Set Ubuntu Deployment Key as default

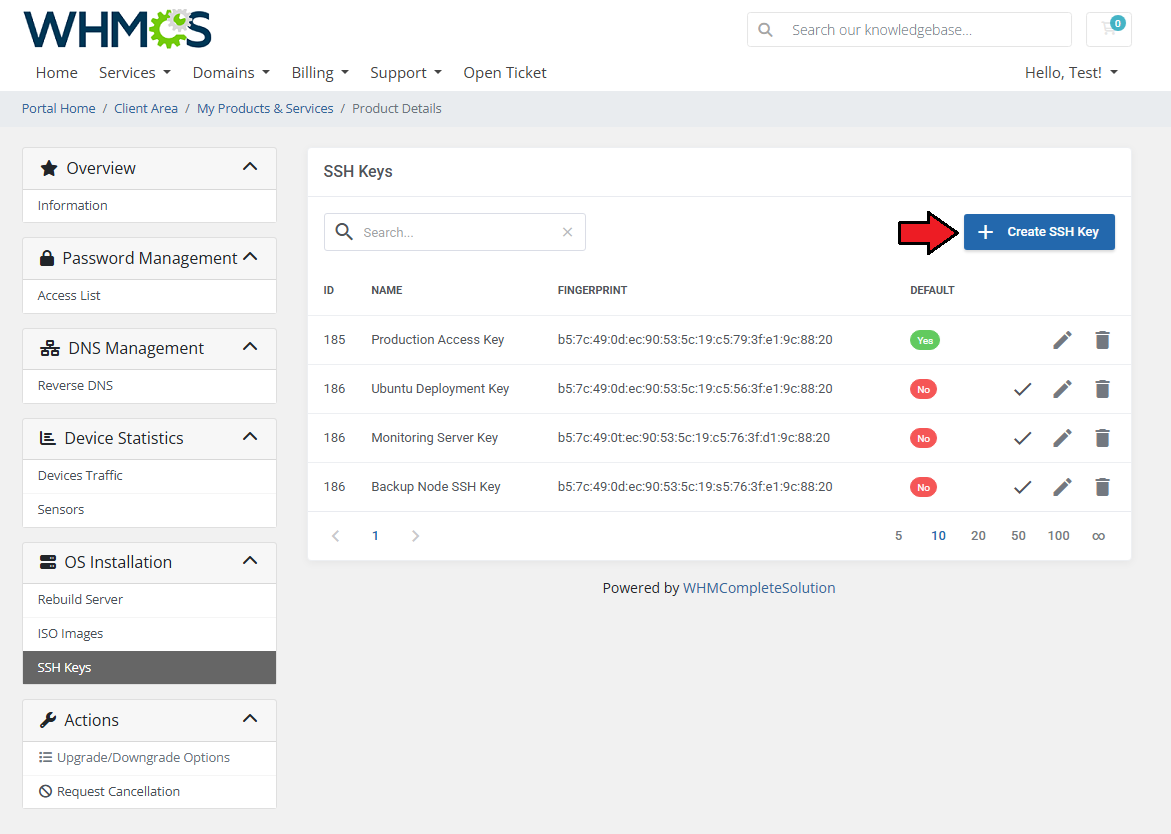(1022, 389)
